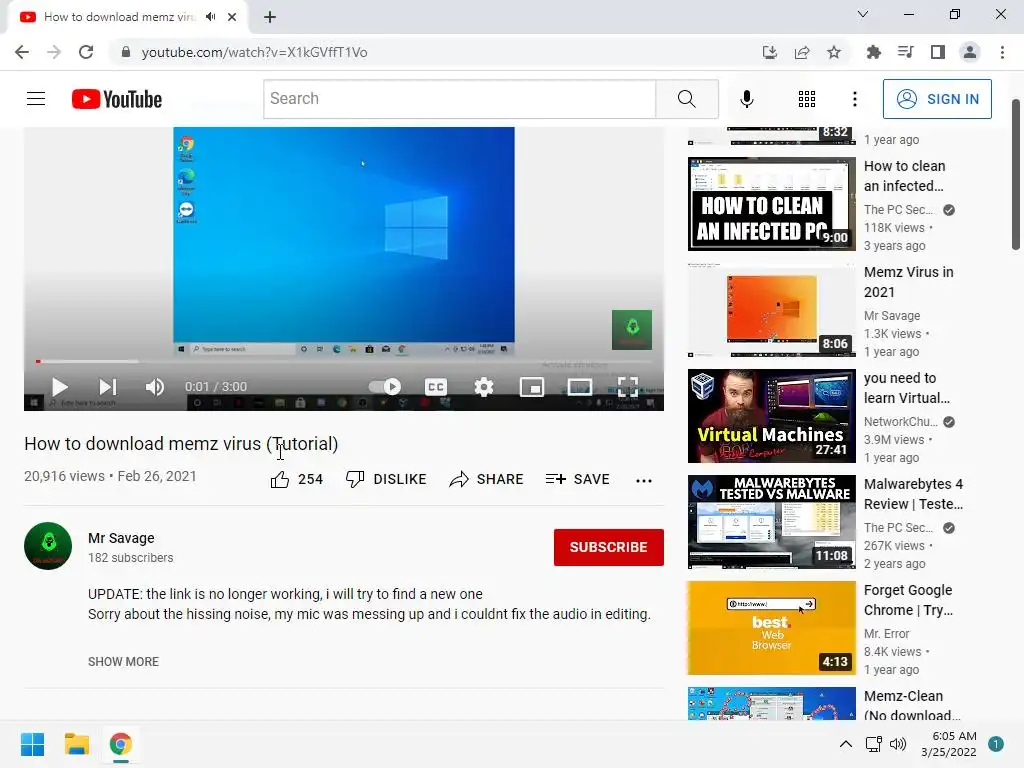Open the Mr Savage channel avatar
Image resolution: width=1024 pixels, height=768 pixels.
[48, 546]
